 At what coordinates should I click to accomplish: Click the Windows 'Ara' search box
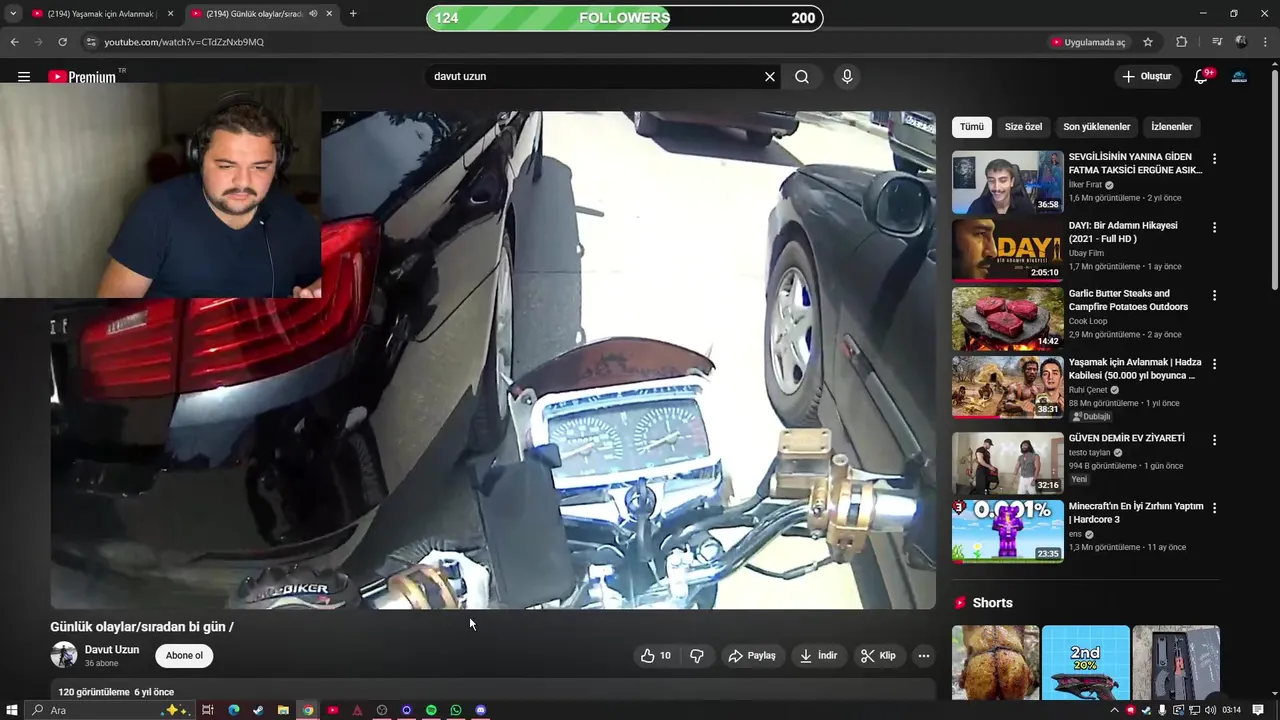(x=110, y=710)
